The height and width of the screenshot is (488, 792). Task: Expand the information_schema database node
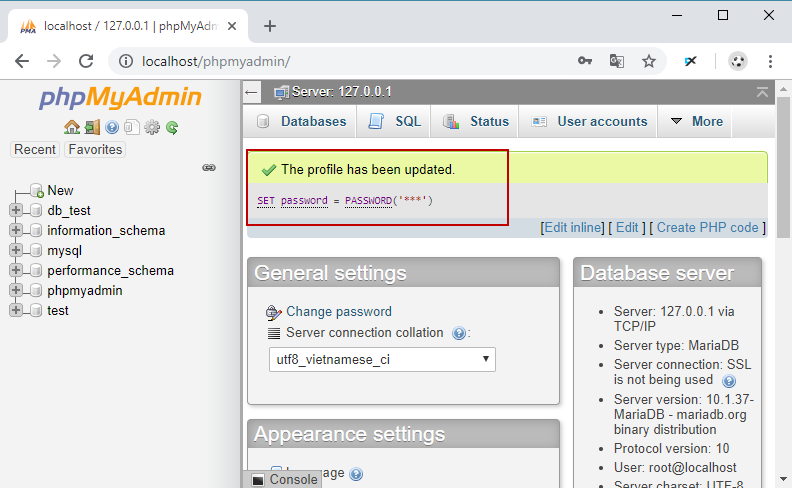16,230
